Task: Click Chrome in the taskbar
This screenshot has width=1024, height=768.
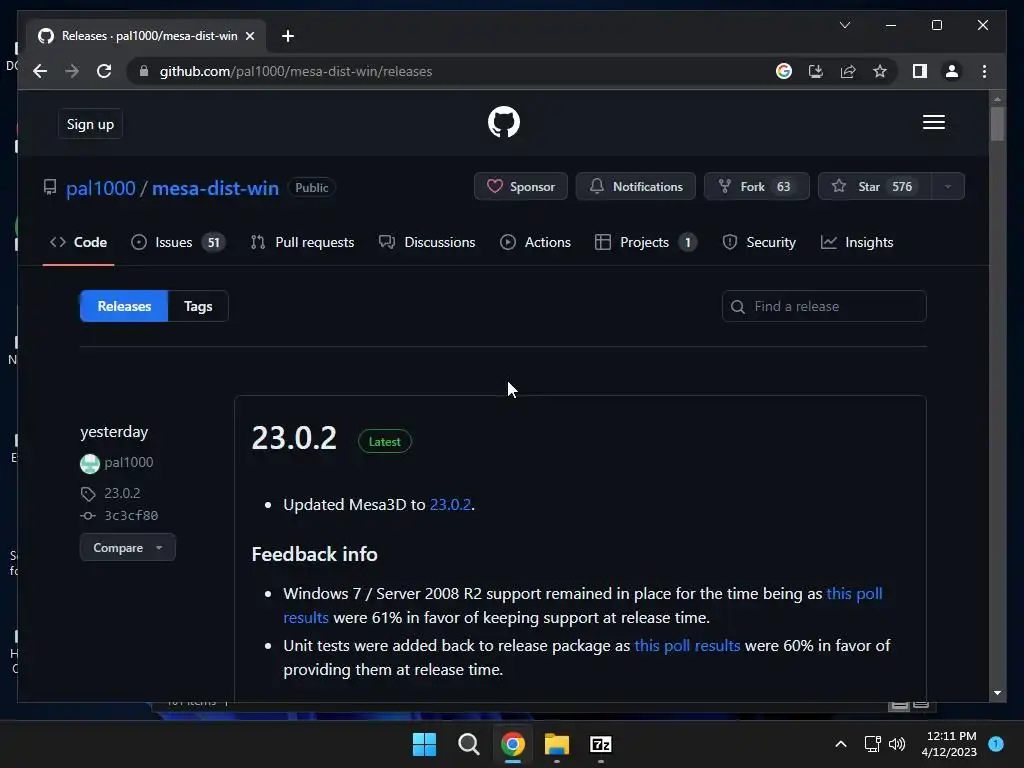Action: 513,744
